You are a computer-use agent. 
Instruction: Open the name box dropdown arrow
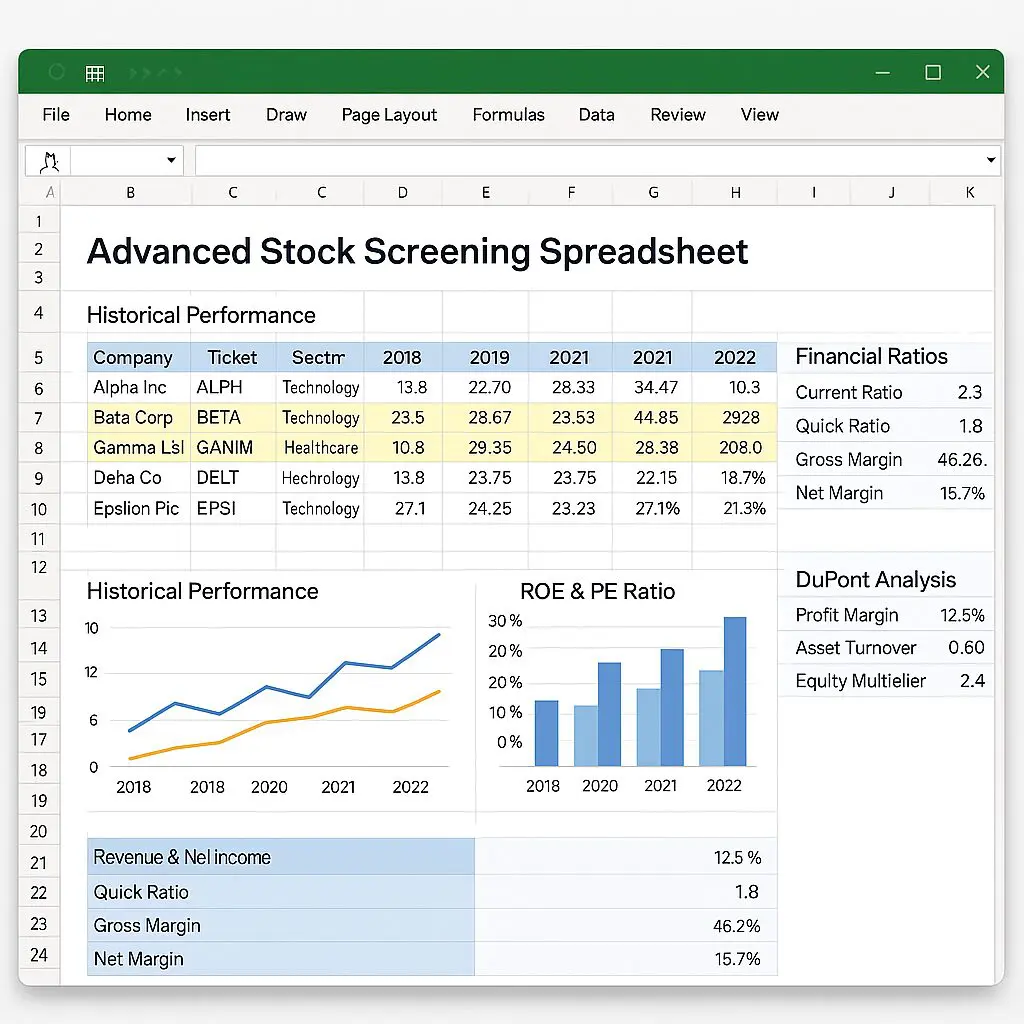tap(171, 161)
